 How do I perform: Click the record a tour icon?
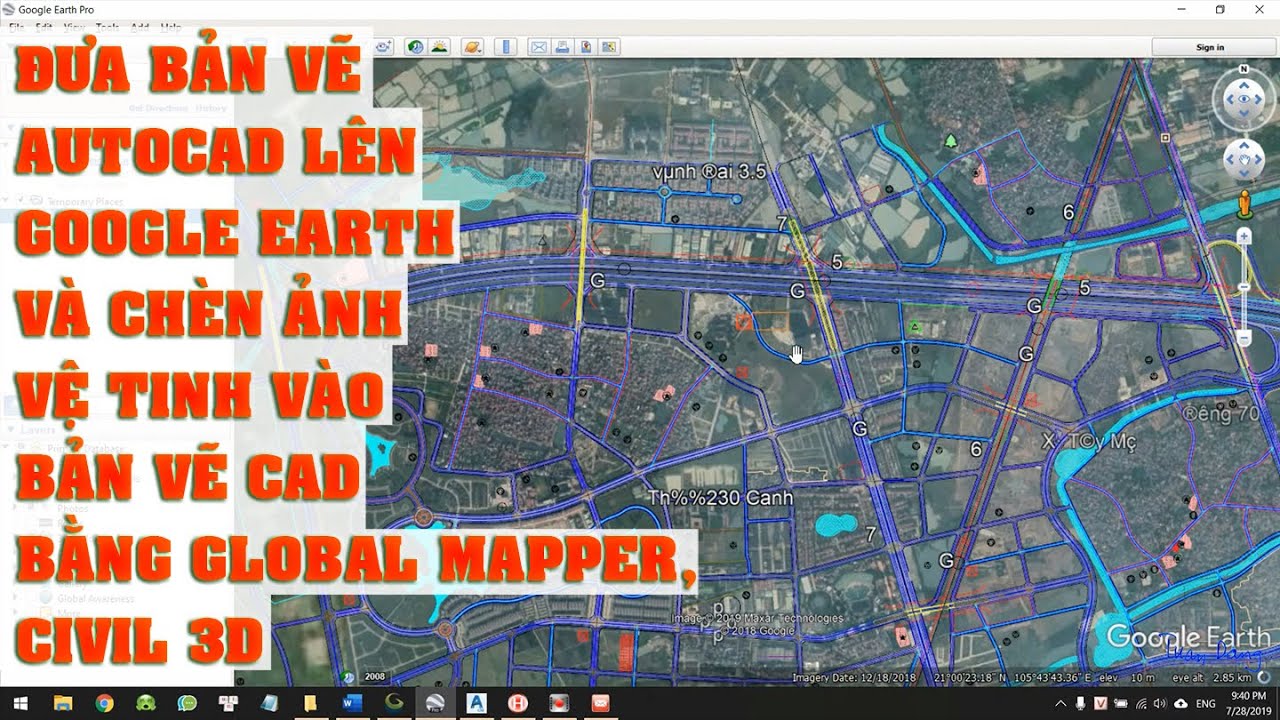tap(383, 47)
